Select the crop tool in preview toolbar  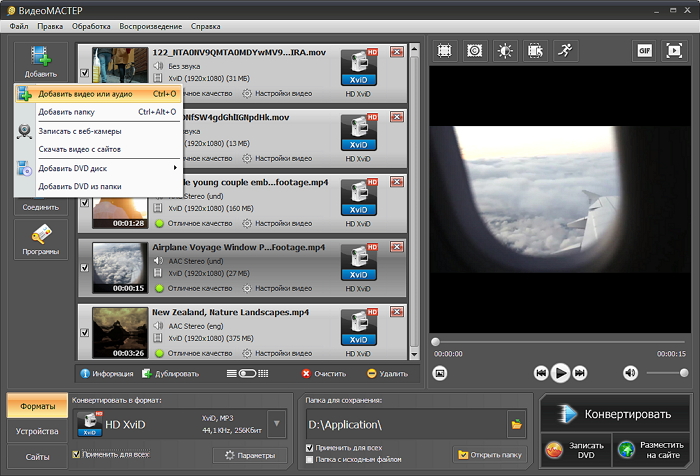444,51
